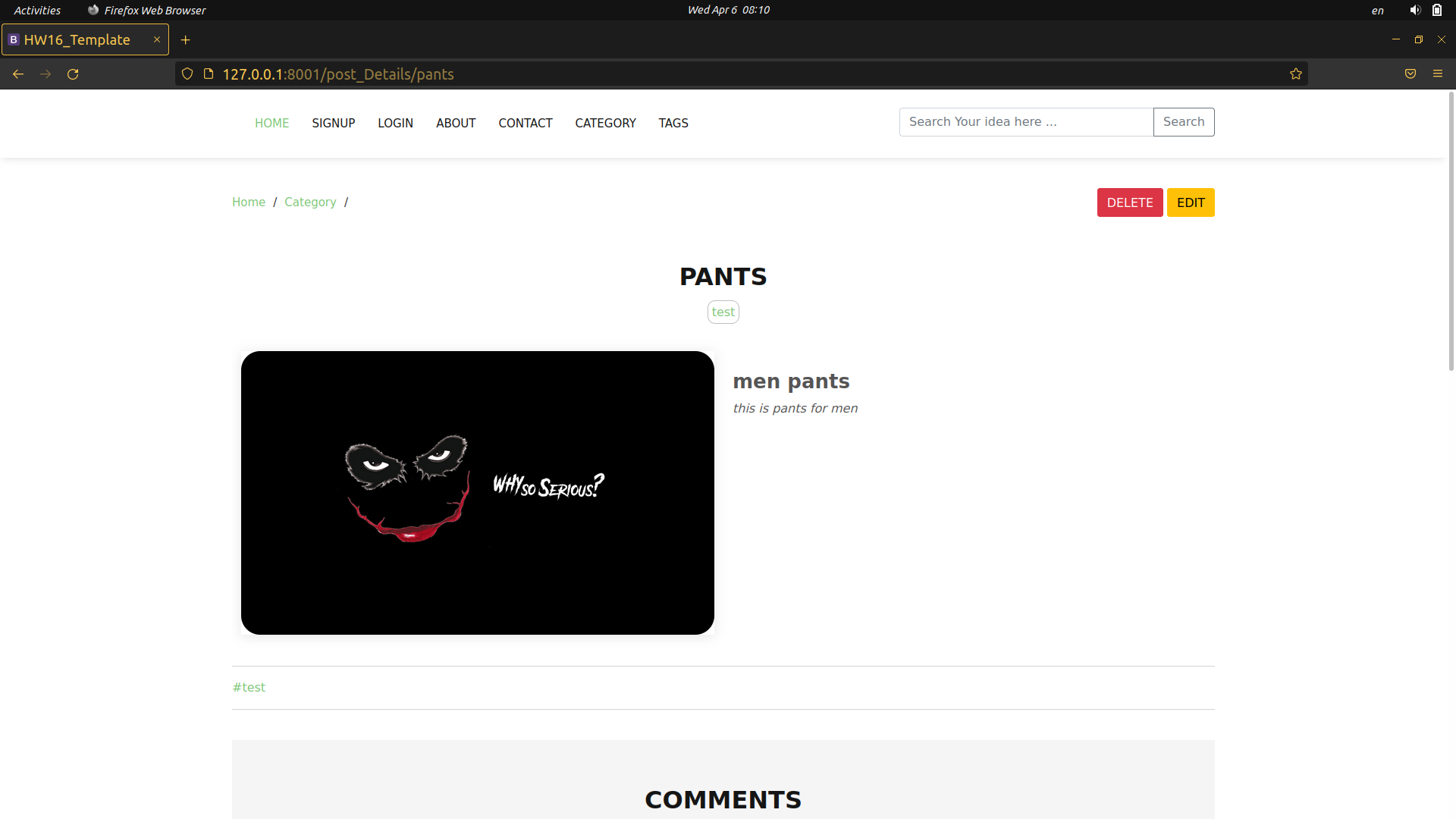The width and height of the screenshot is (1456, 819).
Task: Select the HW16_Template browser tab
Action: (x=85, y=39)
